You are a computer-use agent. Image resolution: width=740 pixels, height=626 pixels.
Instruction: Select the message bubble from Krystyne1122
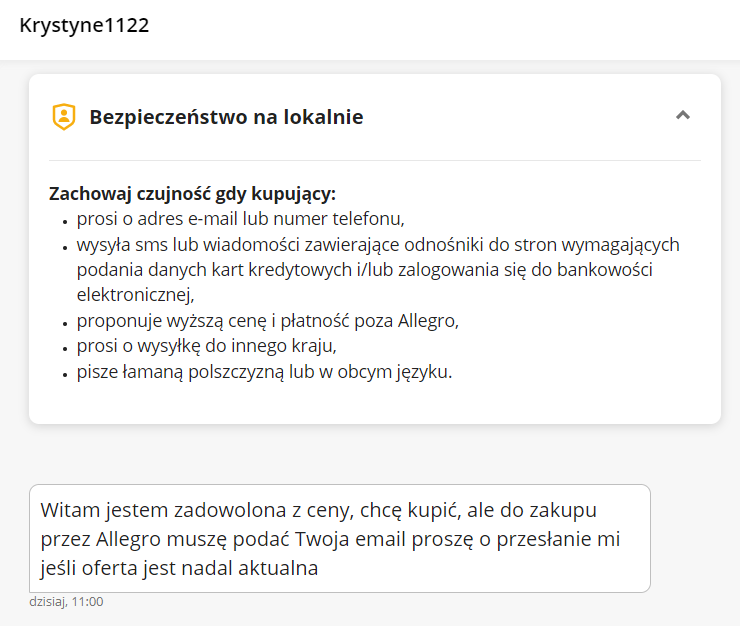pyautogui.click(x=340, y=538)
